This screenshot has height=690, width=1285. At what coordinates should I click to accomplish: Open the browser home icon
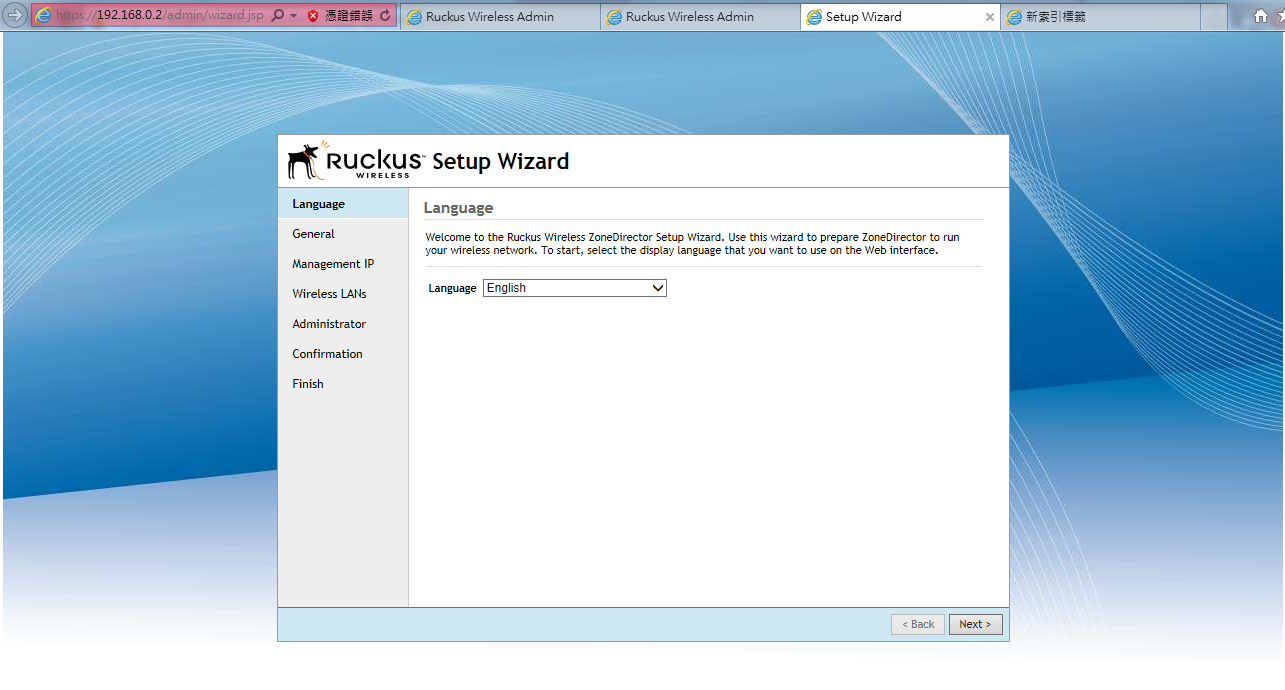coord(1261,16)
